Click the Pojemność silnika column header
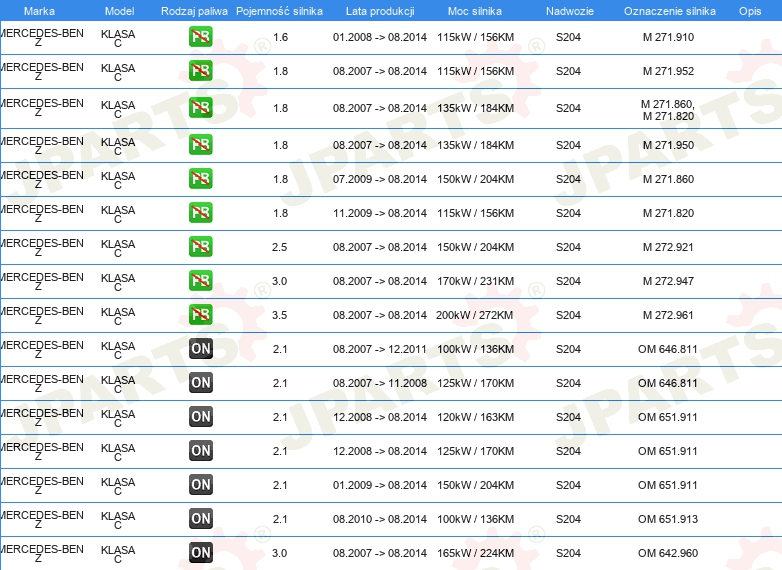Image resolution: width=782 pixels, height=570 pixels. click(279, 11)
